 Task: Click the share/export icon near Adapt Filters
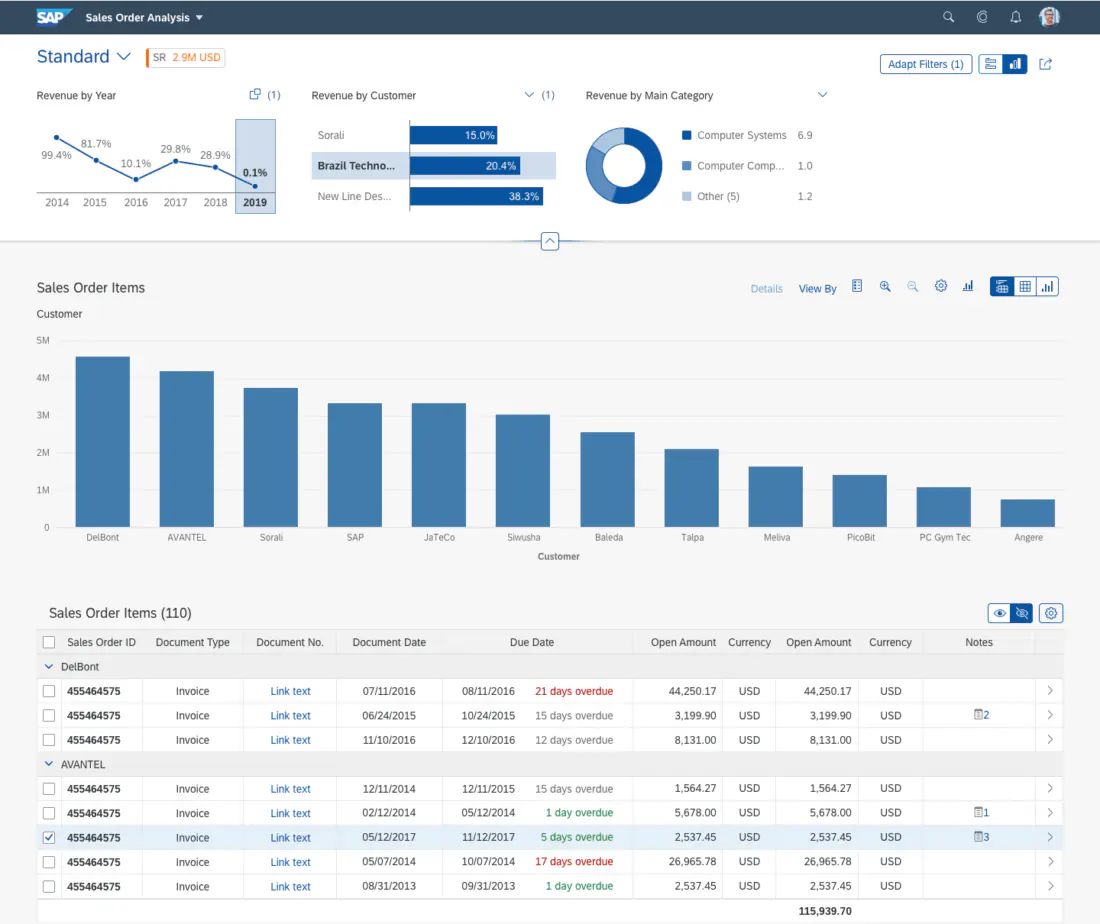[1045, 64]
